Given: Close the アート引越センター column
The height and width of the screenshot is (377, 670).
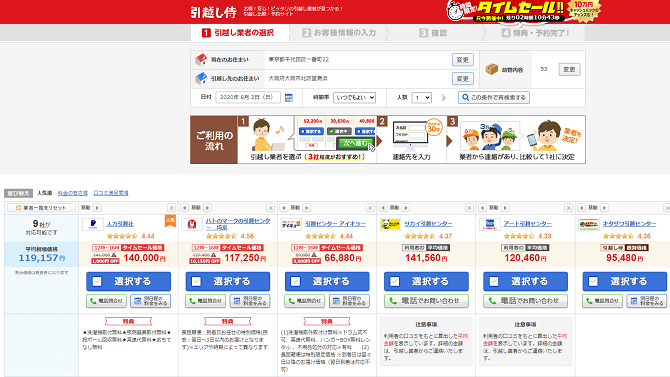Looking at the screenshot, I should 568,208.
